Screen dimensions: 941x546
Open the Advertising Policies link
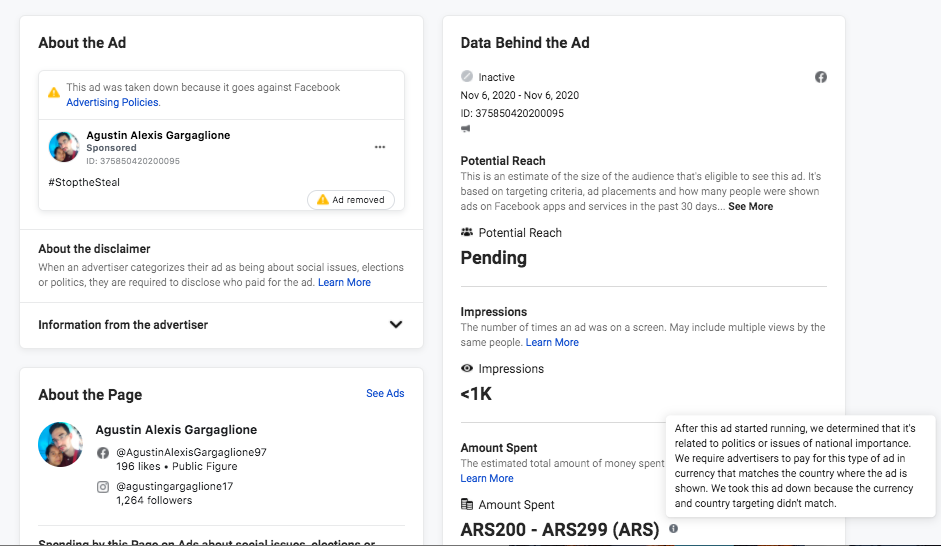pyautogui.click(x=112, y=102)
